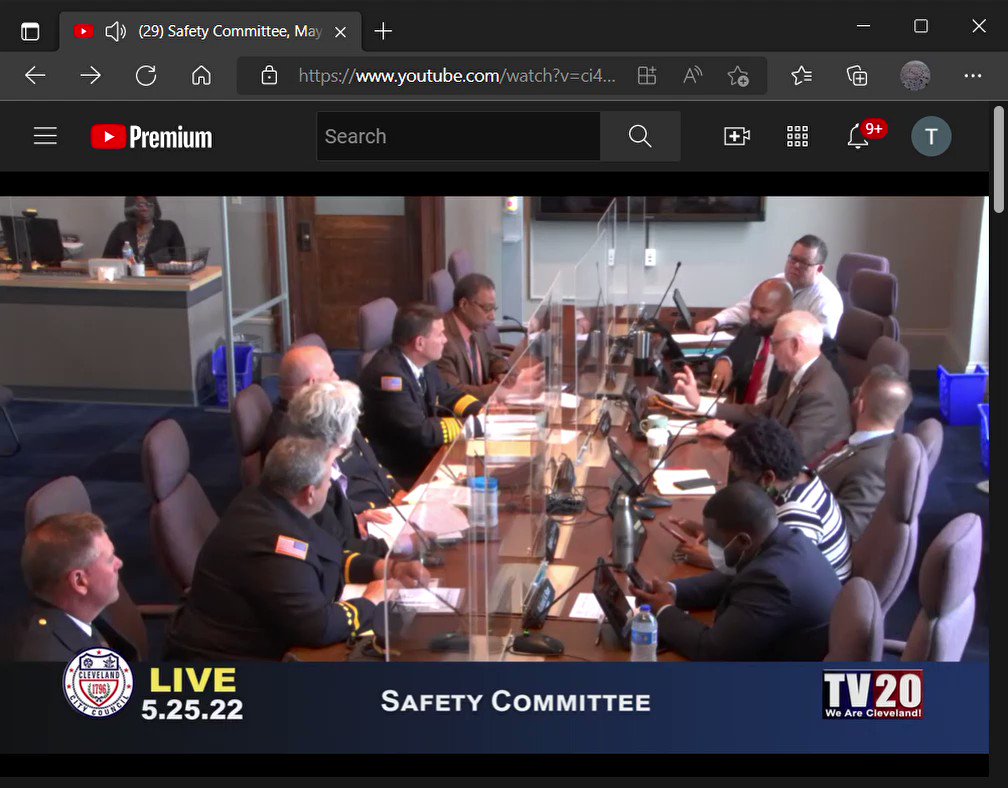The width and height of the screenshot is (1008, 788).
Task: Open browser Settings and more menu
Action: (973, 76)
